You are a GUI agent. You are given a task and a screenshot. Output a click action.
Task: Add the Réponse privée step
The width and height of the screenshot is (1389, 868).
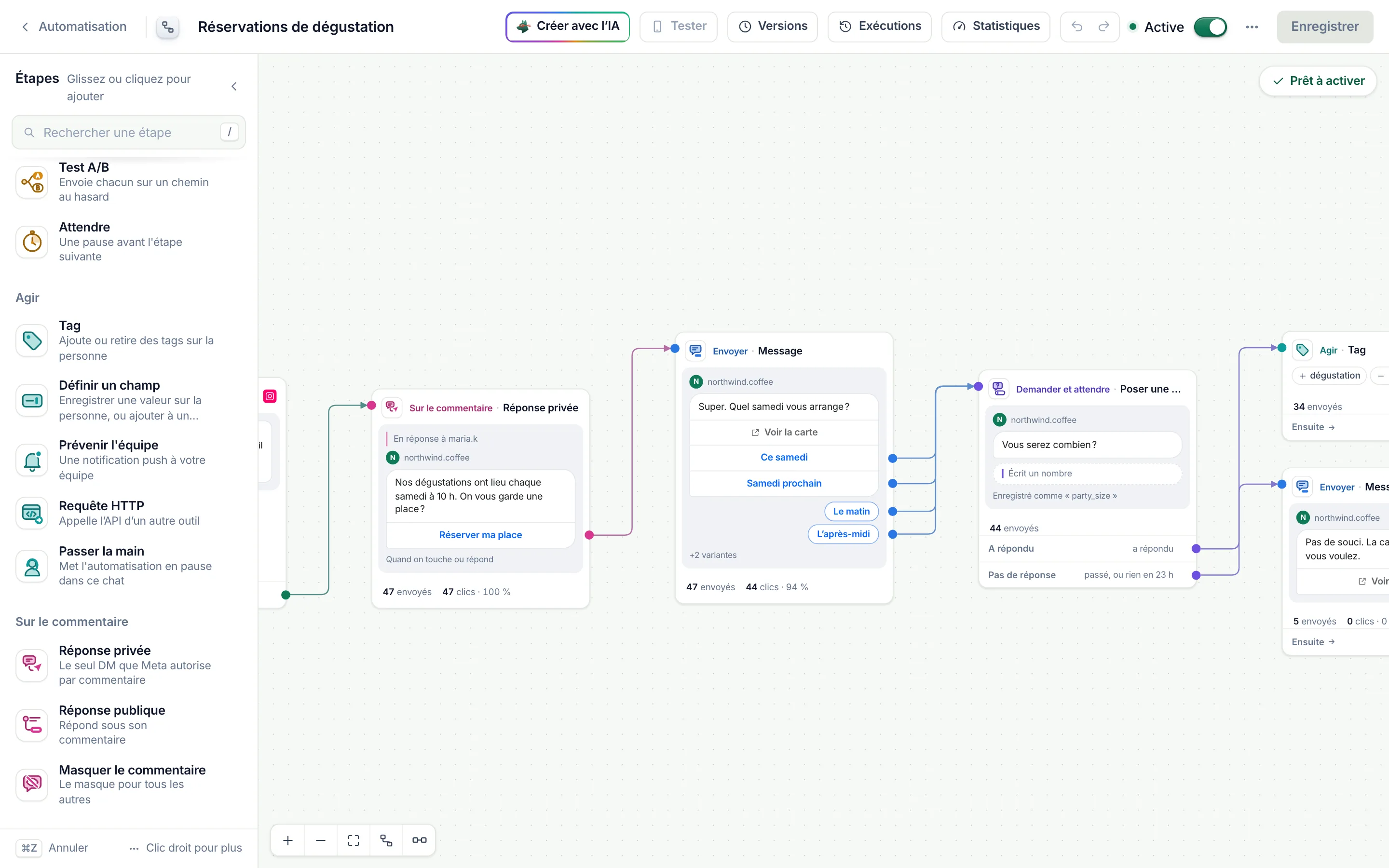129,665
